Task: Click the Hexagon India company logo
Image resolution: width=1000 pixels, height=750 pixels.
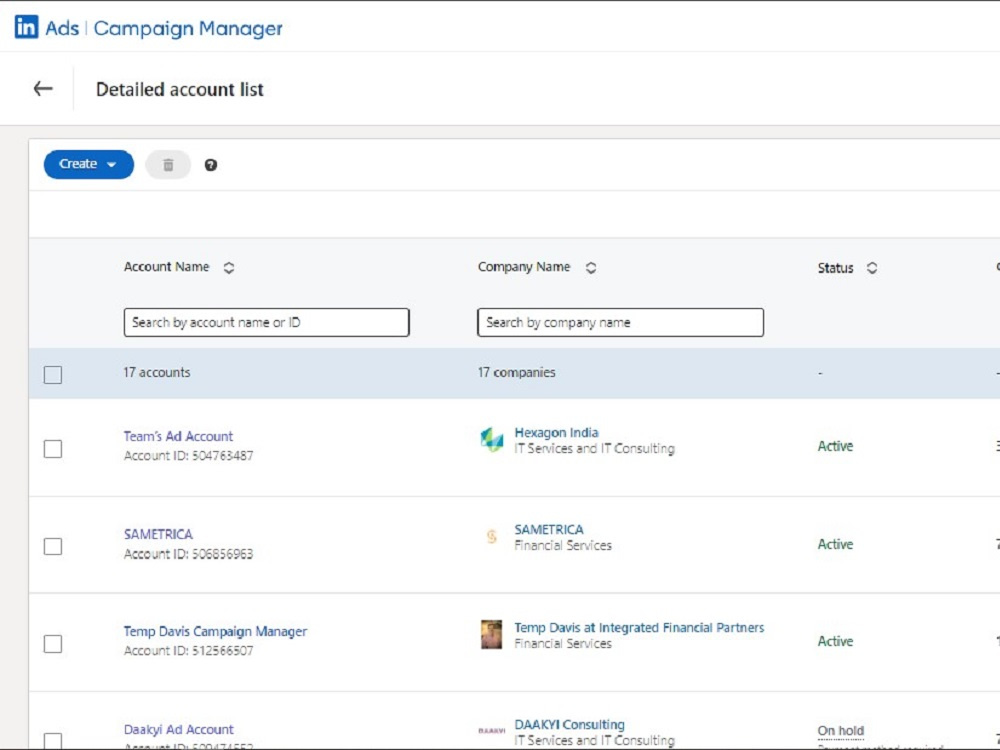Action: click(492, 440)
